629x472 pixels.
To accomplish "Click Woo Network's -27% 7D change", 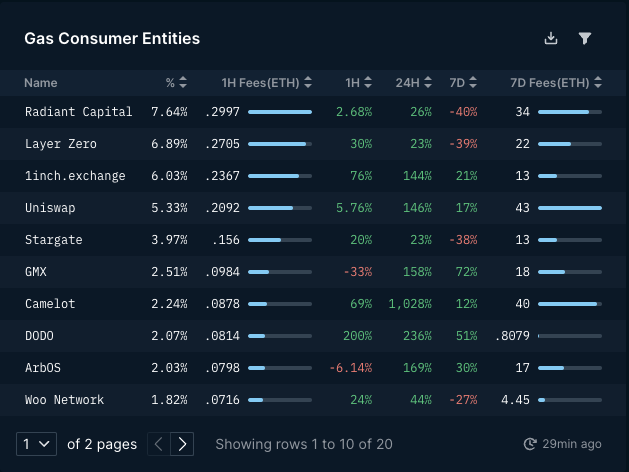I will 463,400.
